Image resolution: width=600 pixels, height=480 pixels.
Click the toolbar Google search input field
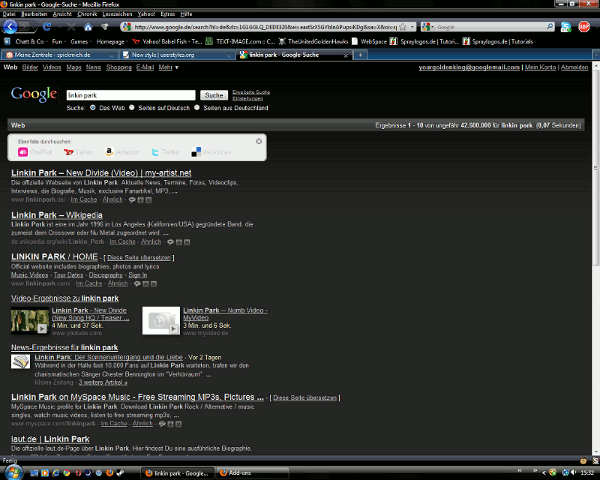pyautogui.click(x=491, y=27)
